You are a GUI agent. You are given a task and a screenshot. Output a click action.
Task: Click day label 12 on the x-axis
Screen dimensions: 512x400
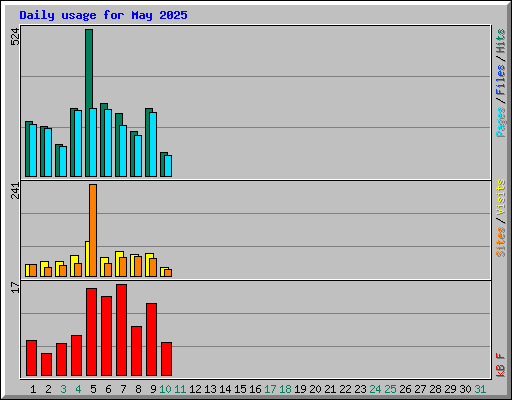(195, 389)
